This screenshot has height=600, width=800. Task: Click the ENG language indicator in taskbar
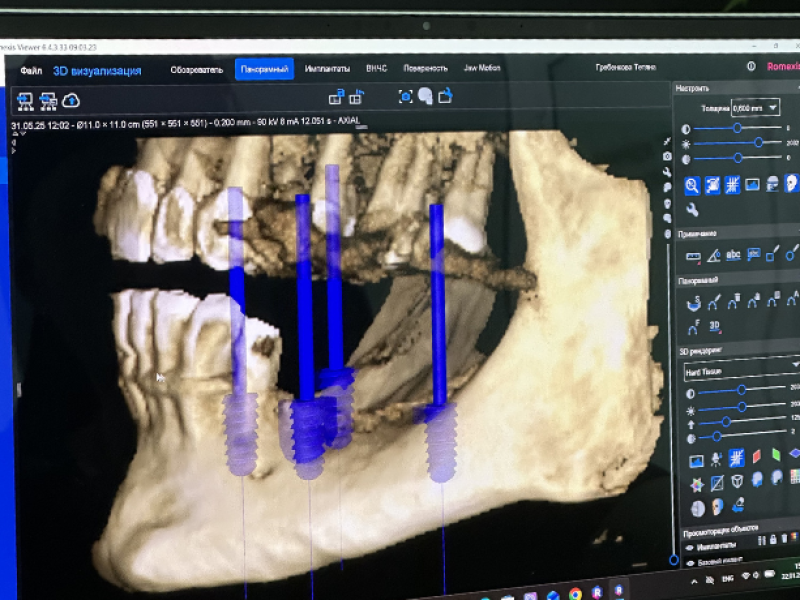[x=728, y=579]
